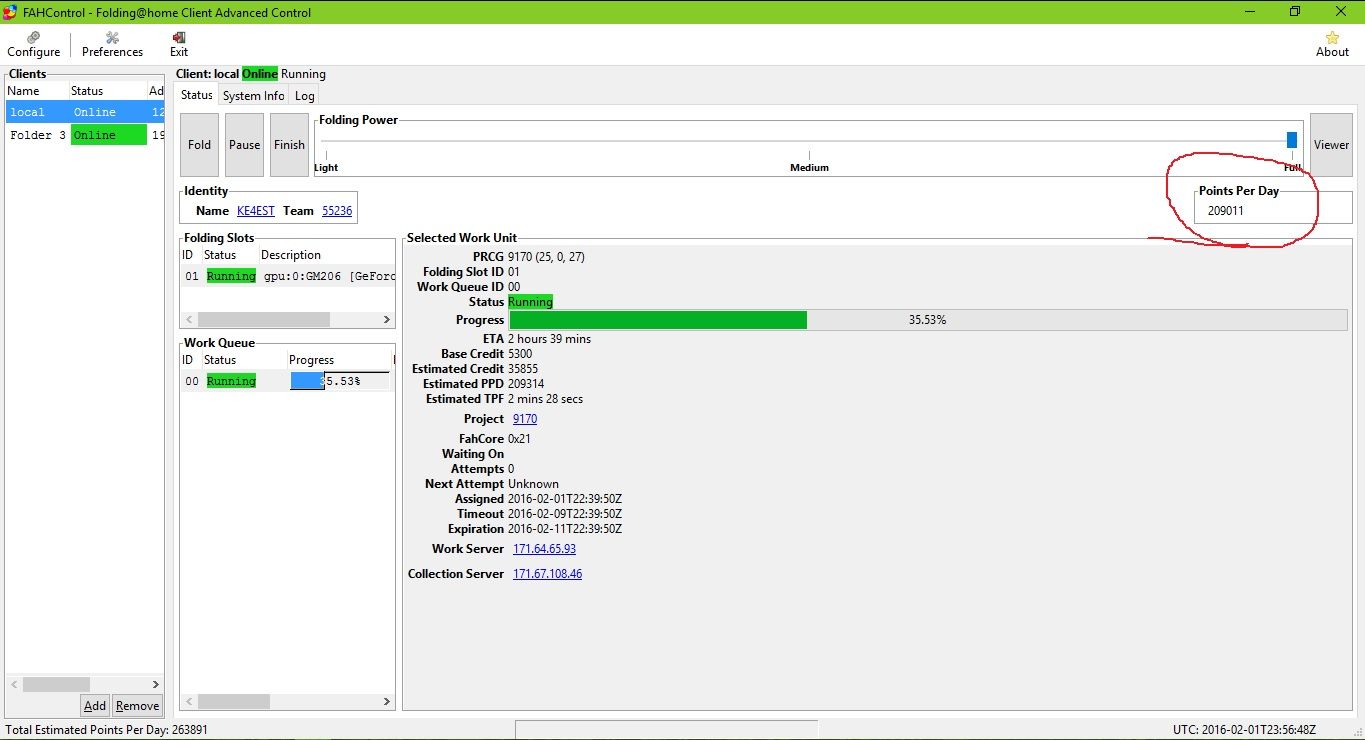Click the Exit toolbar icon
This screenshot has width=1365, height=740.
click(179, 38)
